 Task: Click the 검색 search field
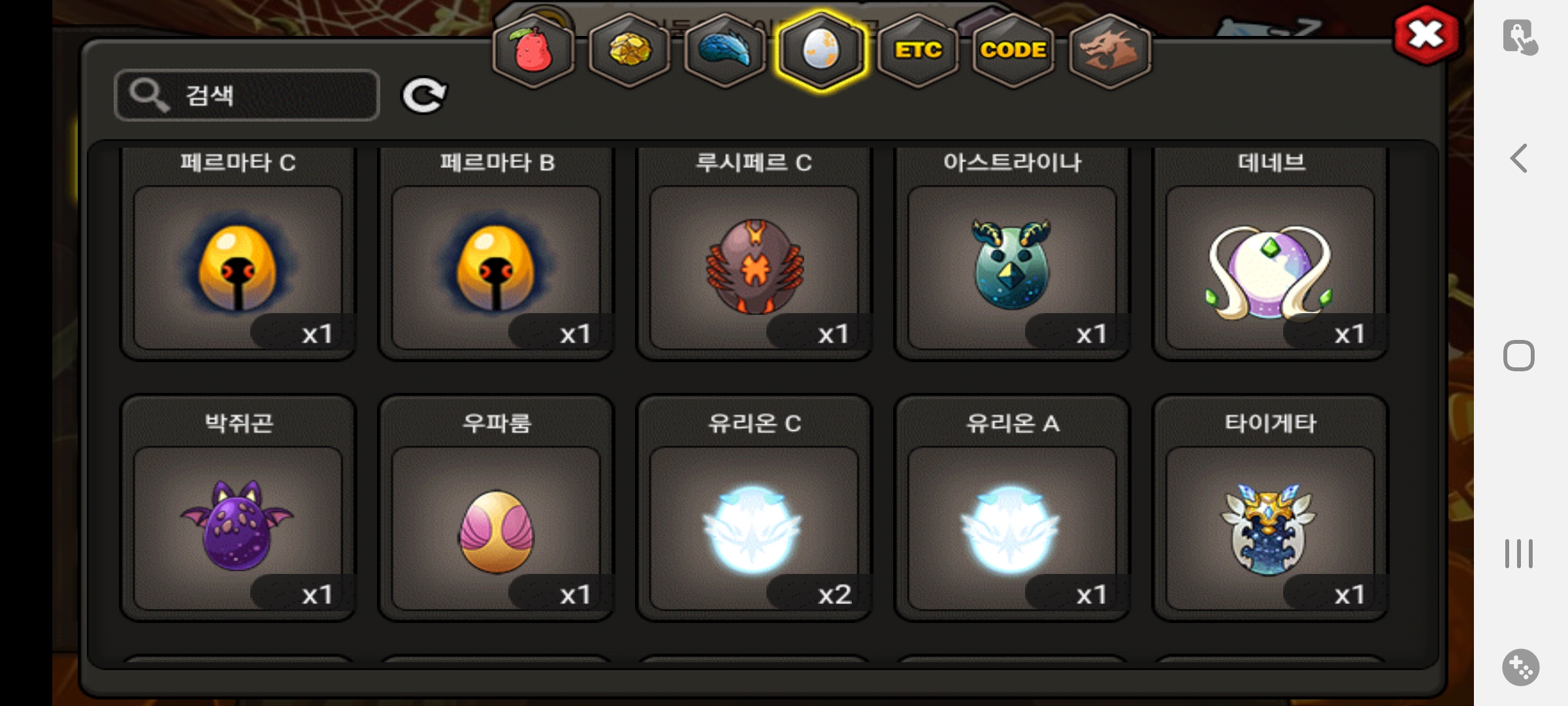[247, 95]
